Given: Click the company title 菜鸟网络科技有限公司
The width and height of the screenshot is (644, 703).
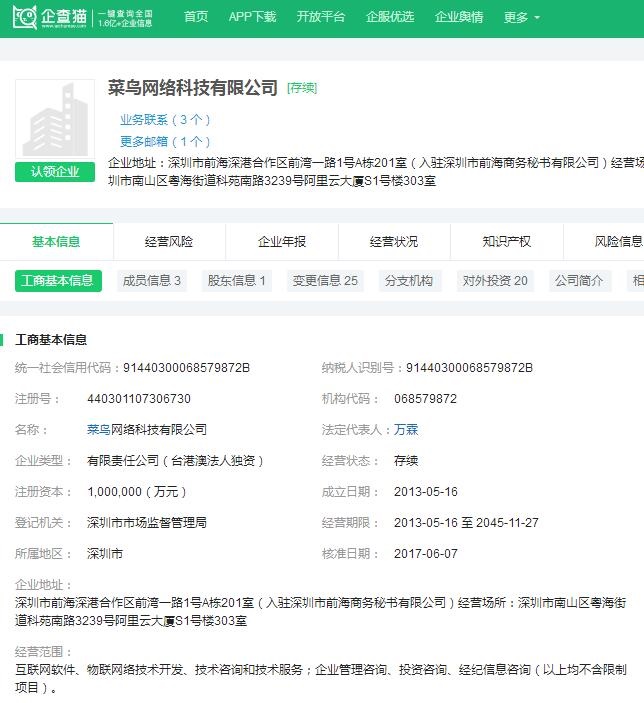Looking at the screenshot, I should click(x=193, y=87).
